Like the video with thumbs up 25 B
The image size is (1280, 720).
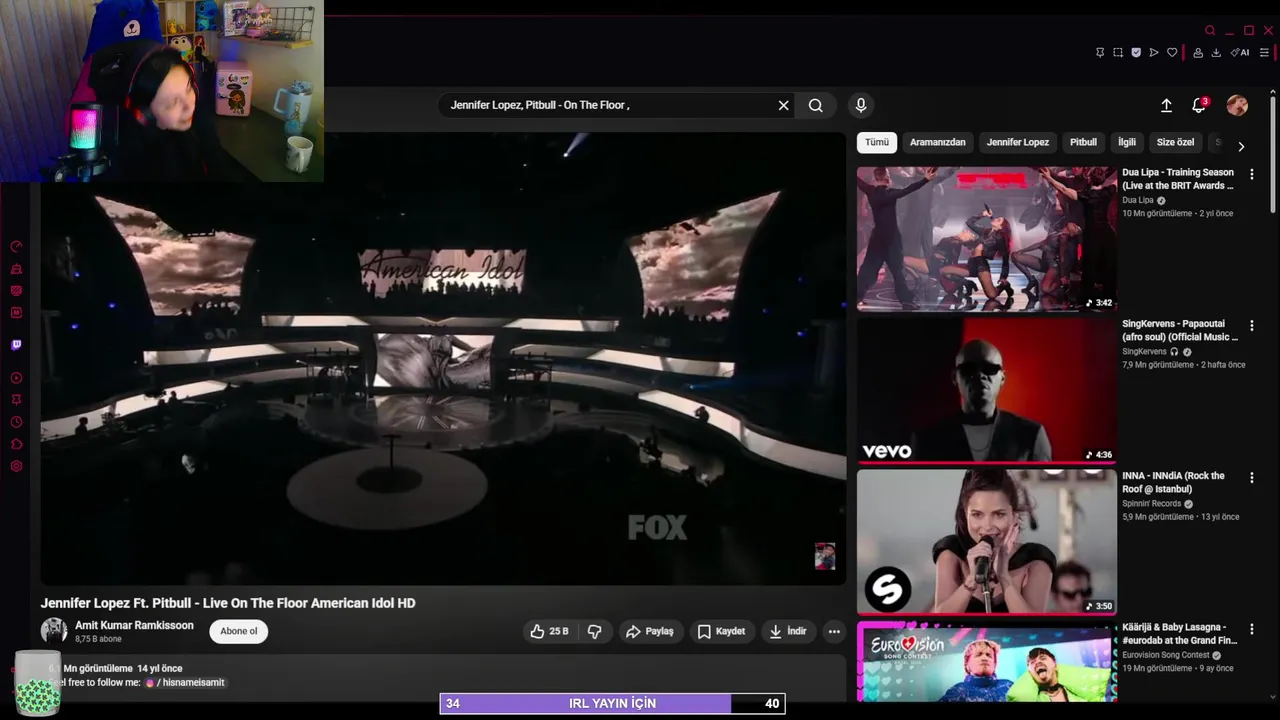pyautogui.click(x=550, y=631)
